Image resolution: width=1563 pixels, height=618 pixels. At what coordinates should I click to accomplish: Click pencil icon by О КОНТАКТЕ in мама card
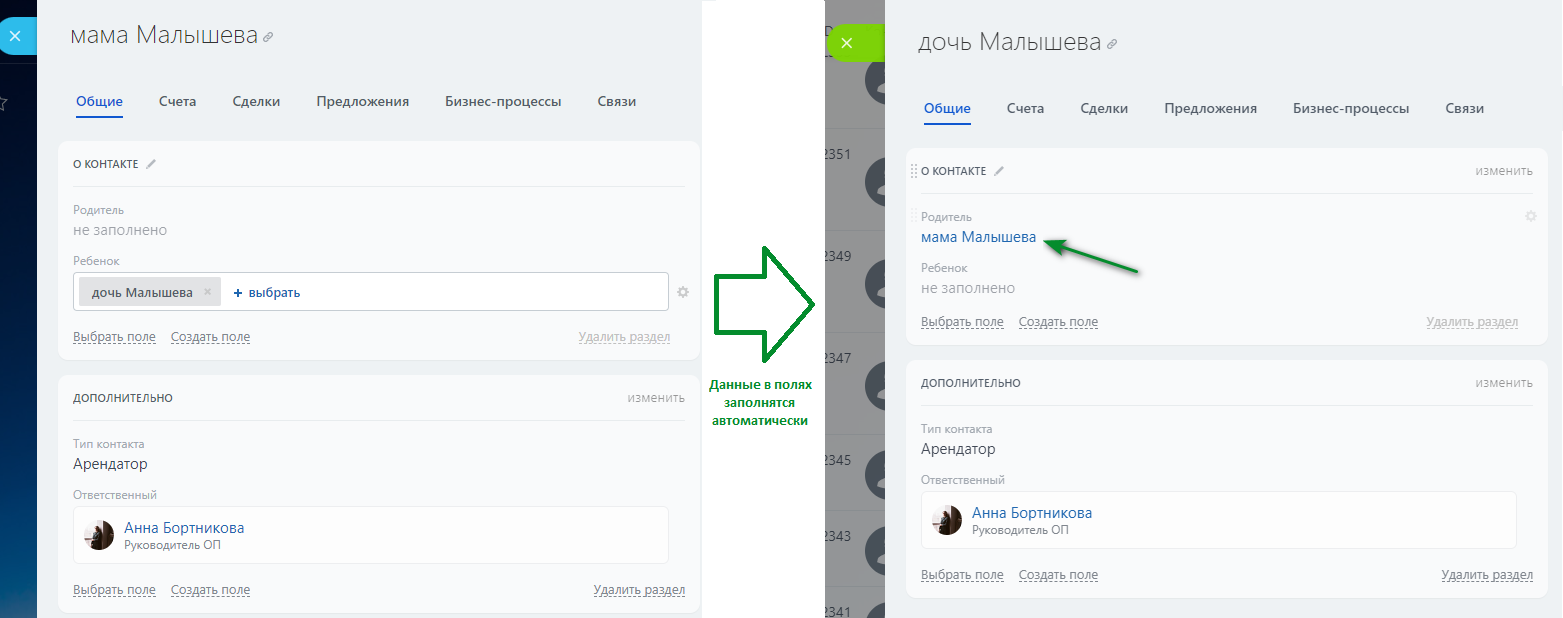click(151, 164)
